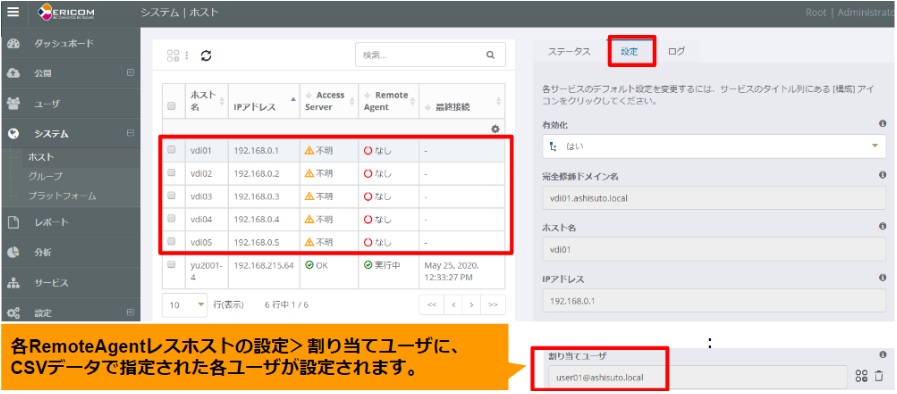Sort by Remote Agent column
Screen dimensions: 897x394
coord(388,101)
